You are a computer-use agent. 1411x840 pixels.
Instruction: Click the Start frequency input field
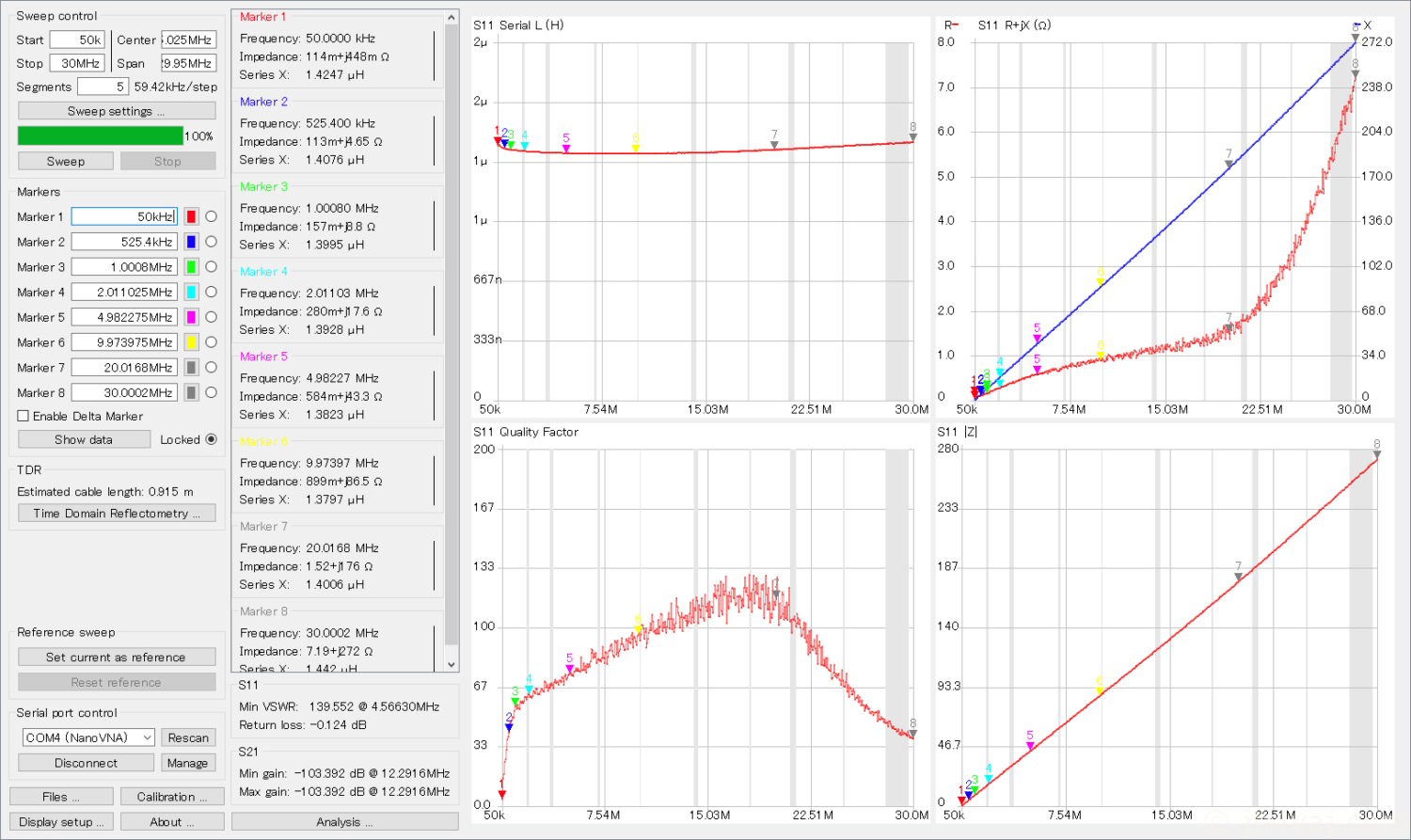77,40
